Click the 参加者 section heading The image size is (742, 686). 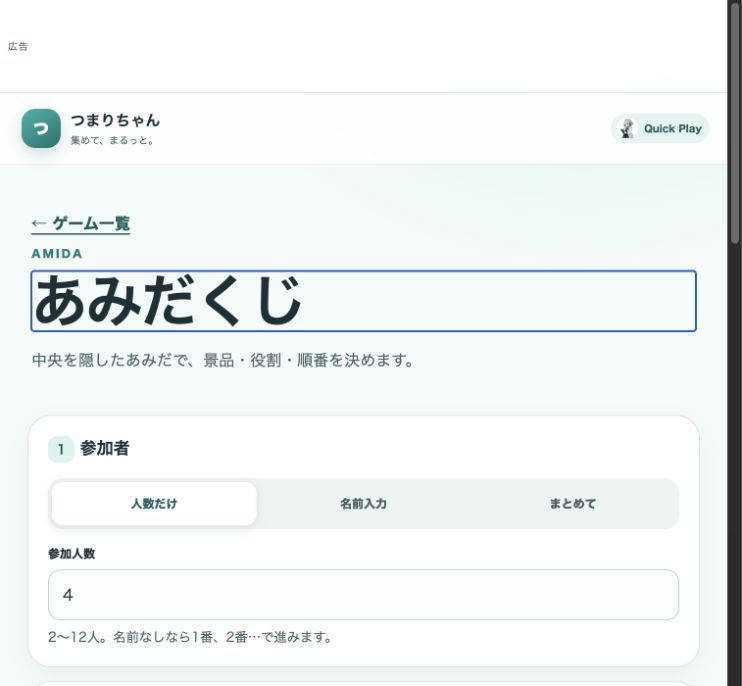click(x=105, y=448)
